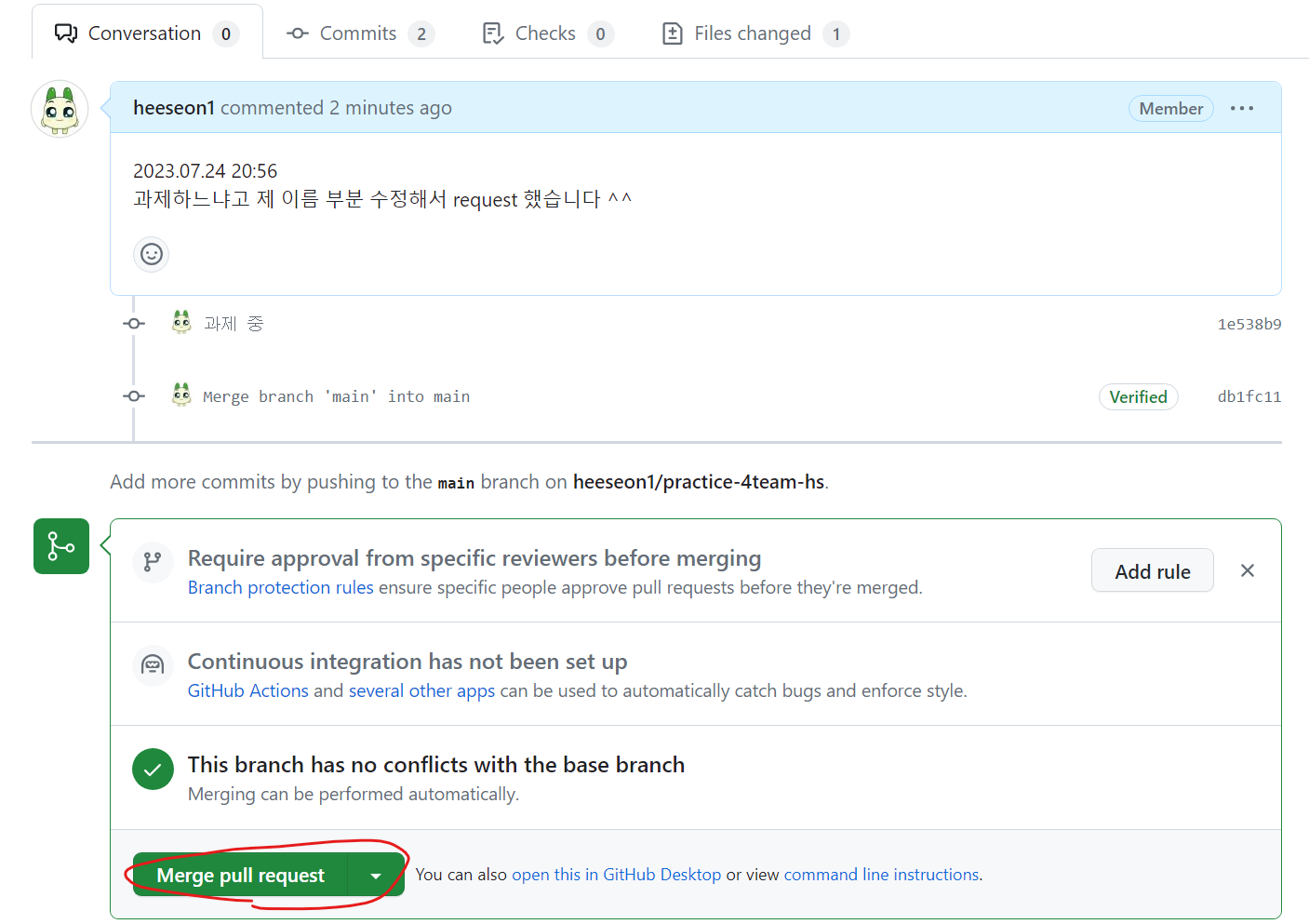Viewport: 1309px width, 924px height.
Task: Add an emoji reaction to the comment
Action: pyautogui.click(x=152, y=254)
